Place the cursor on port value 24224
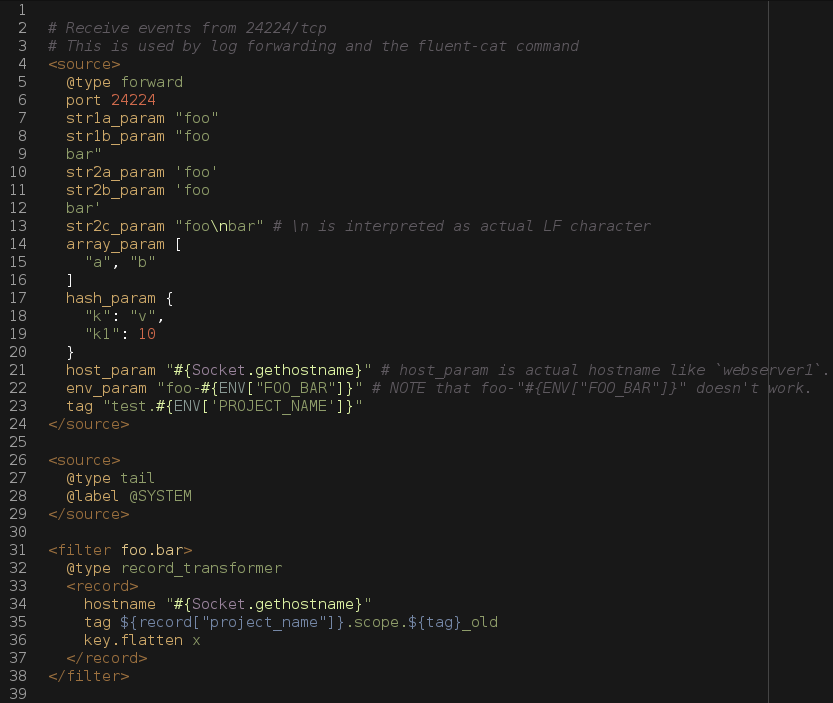This screenshot has width=833, height=703. click(133, 100)
